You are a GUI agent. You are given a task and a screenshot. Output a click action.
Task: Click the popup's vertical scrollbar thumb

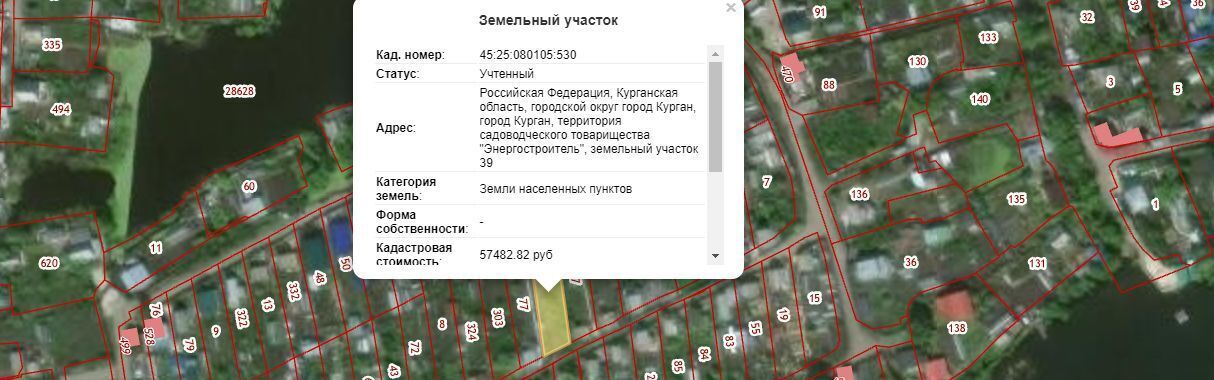click(x=715, y=116)
